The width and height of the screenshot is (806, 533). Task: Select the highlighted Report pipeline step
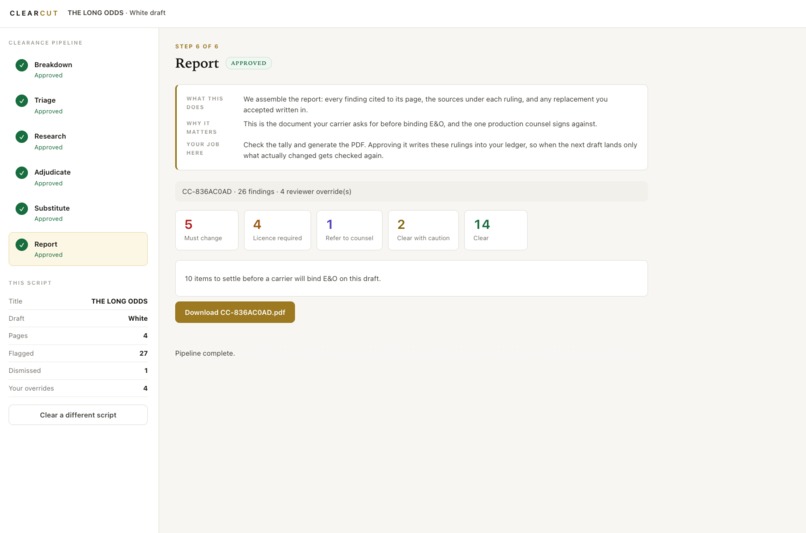(x=78, y=249)
